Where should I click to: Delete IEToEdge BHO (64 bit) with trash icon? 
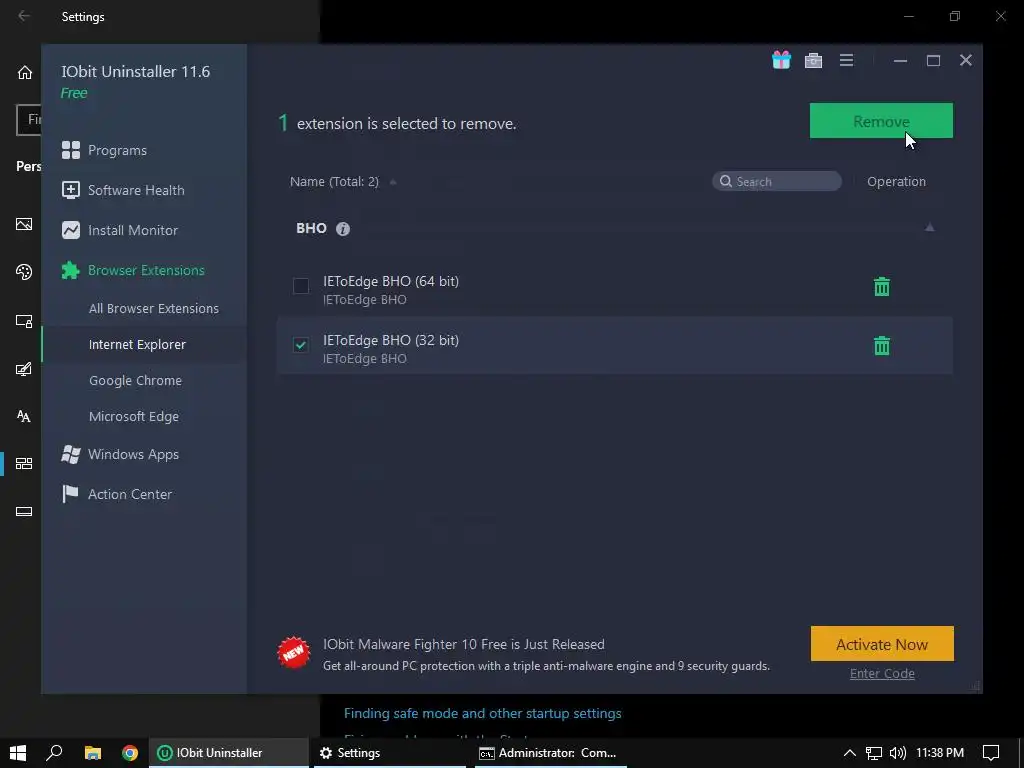pyautogui.click(x=882, y=287)
